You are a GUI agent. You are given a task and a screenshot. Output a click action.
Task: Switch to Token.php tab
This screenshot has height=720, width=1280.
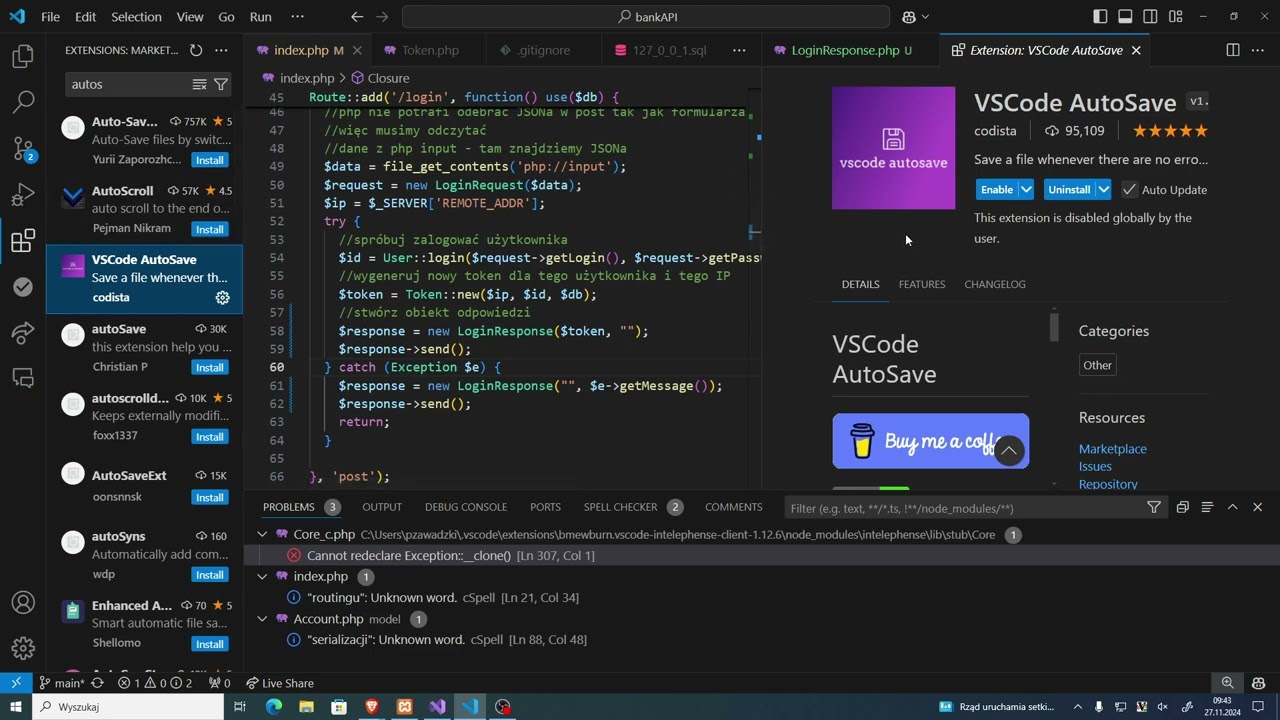point(430,50)
